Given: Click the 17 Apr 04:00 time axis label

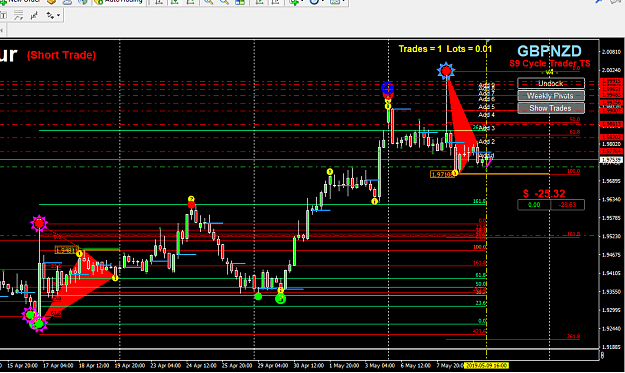Looking at the screenshot, I should [58, 365].
